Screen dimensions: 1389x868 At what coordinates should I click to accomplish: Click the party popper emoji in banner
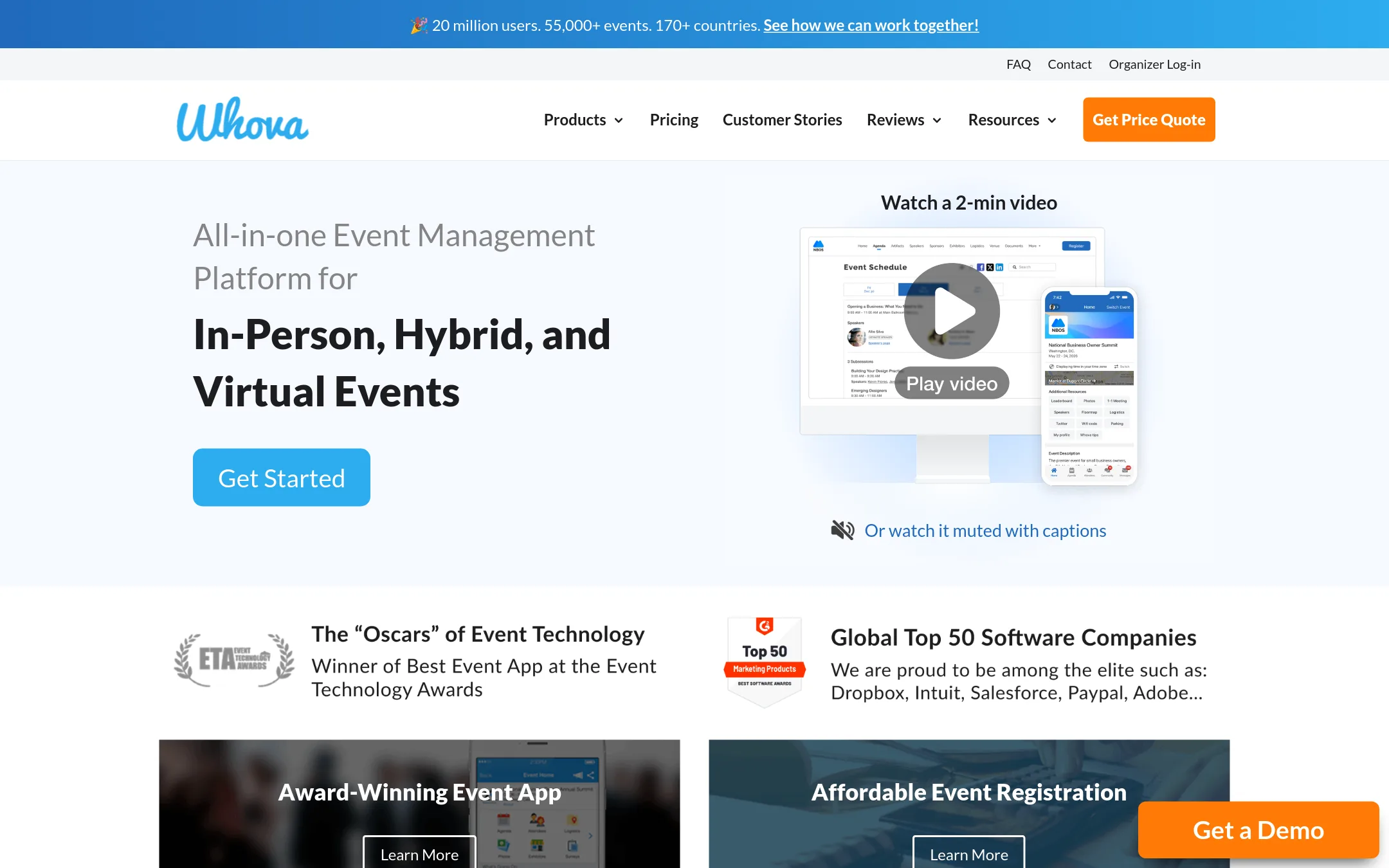[419, 25]
